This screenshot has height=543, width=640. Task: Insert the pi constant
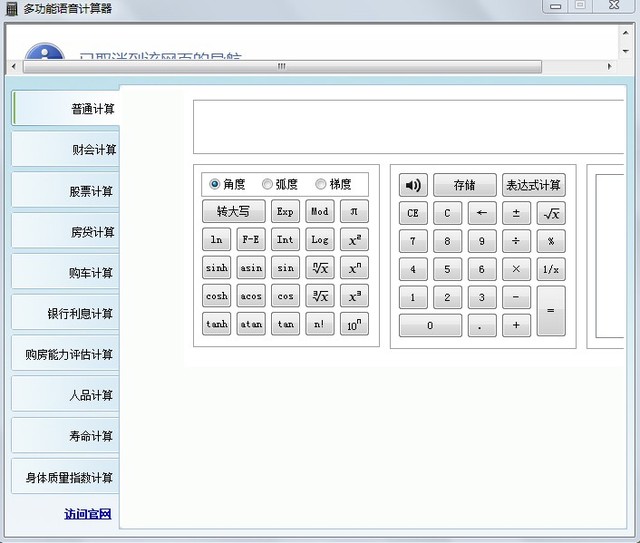[353, 212]
